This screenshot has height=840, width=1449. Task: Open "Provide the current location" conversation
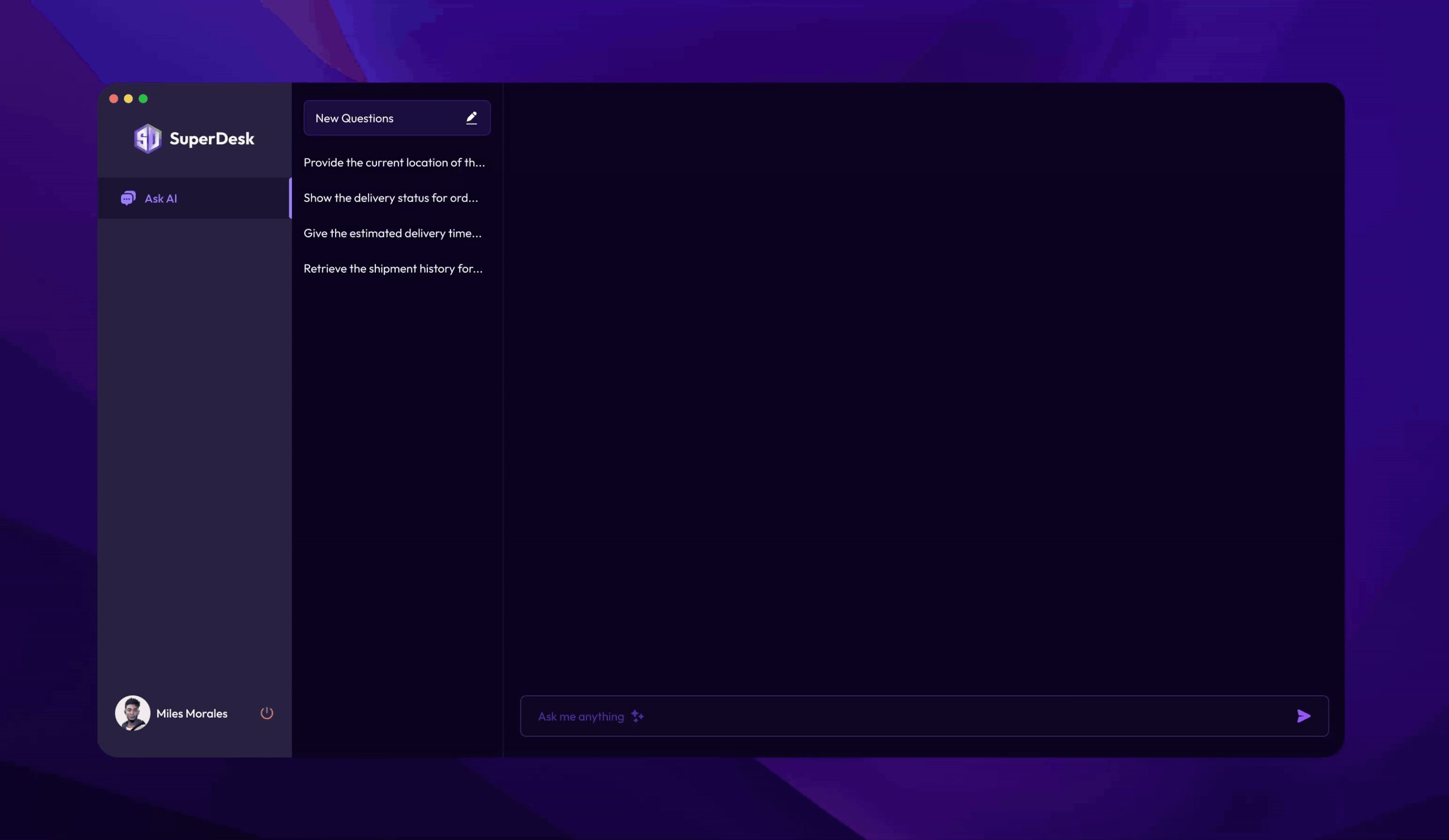pyautogui.click(x=394, y=162)
